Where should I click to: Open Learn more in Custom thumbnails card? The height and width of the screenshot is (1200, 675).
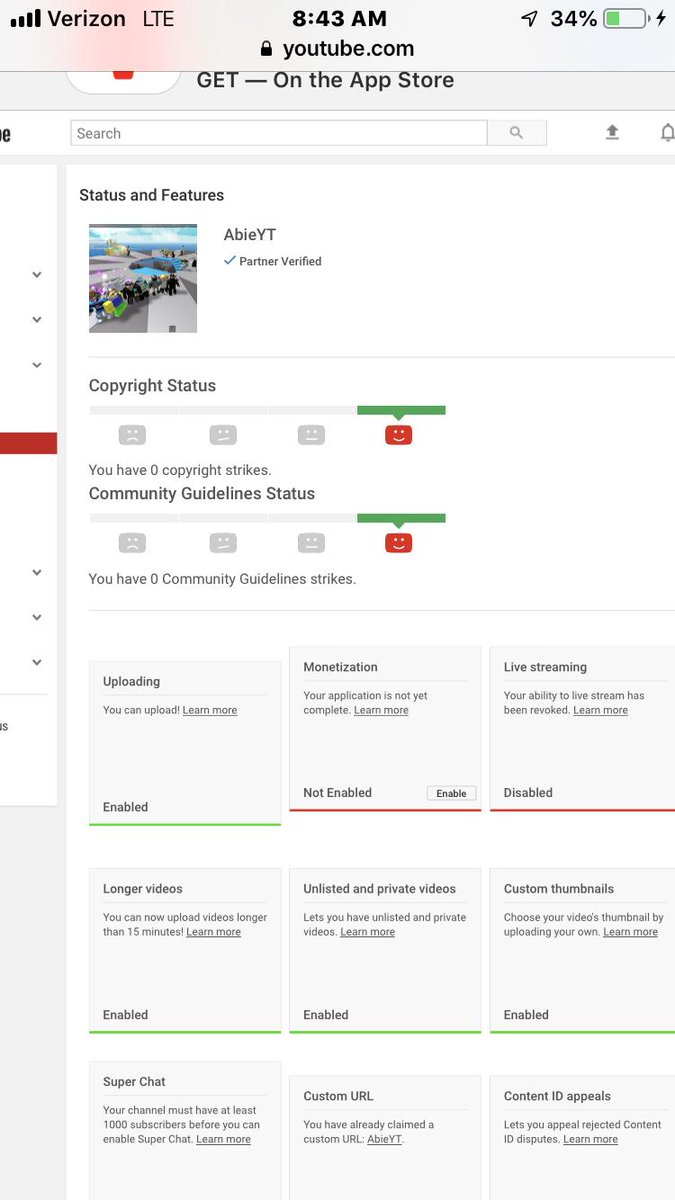630,932
